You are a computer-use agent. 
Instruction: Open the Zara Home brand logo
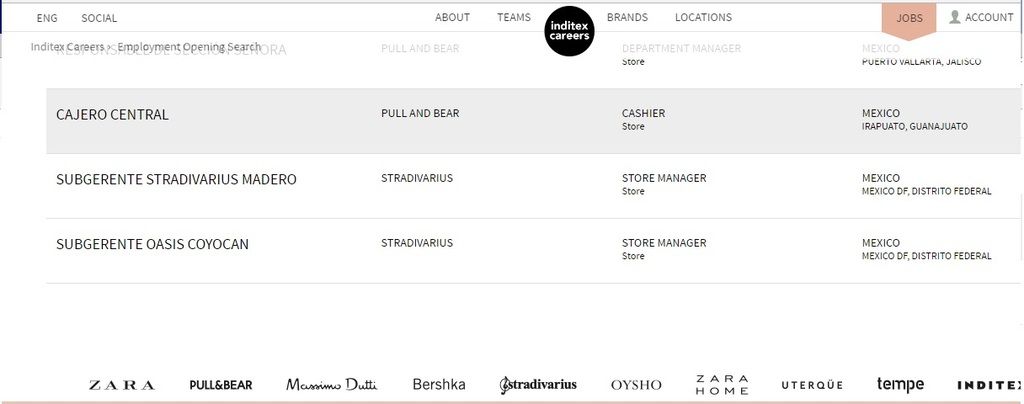click(722, 385)
